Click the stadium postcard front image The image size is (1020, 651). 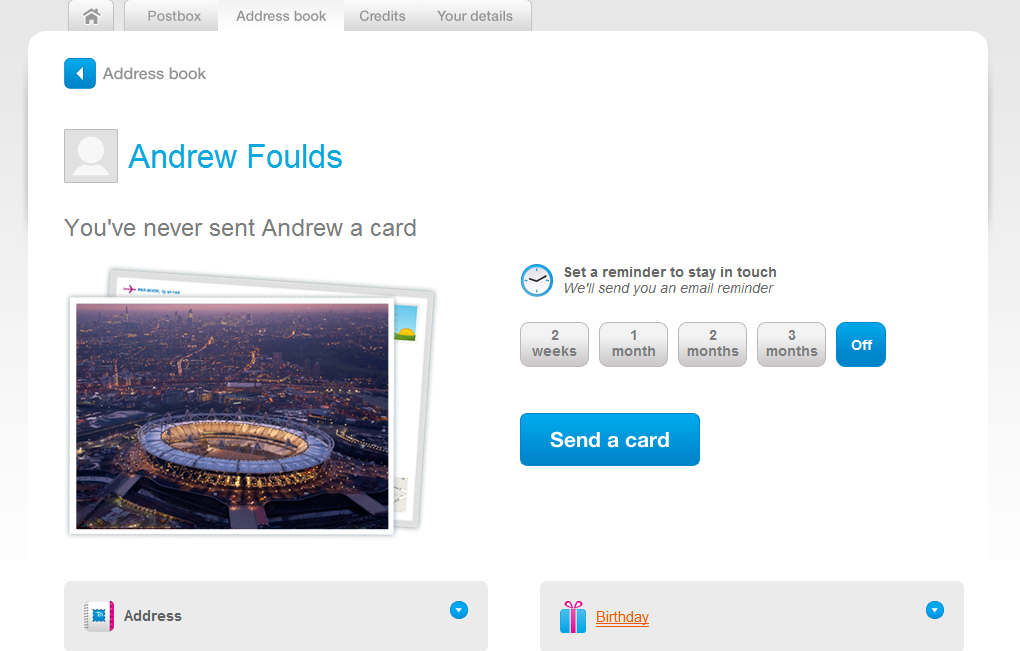point(232,416)
